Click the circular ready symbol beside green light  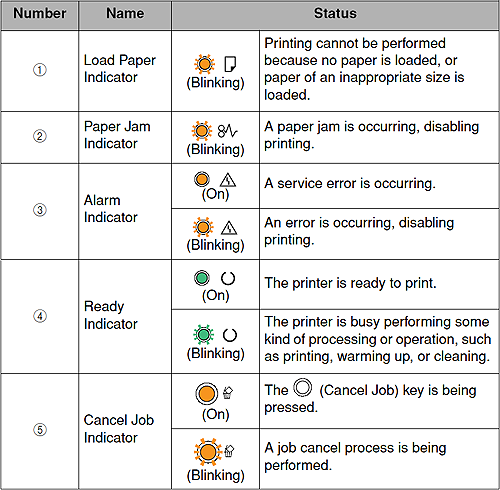coord(228,278)
